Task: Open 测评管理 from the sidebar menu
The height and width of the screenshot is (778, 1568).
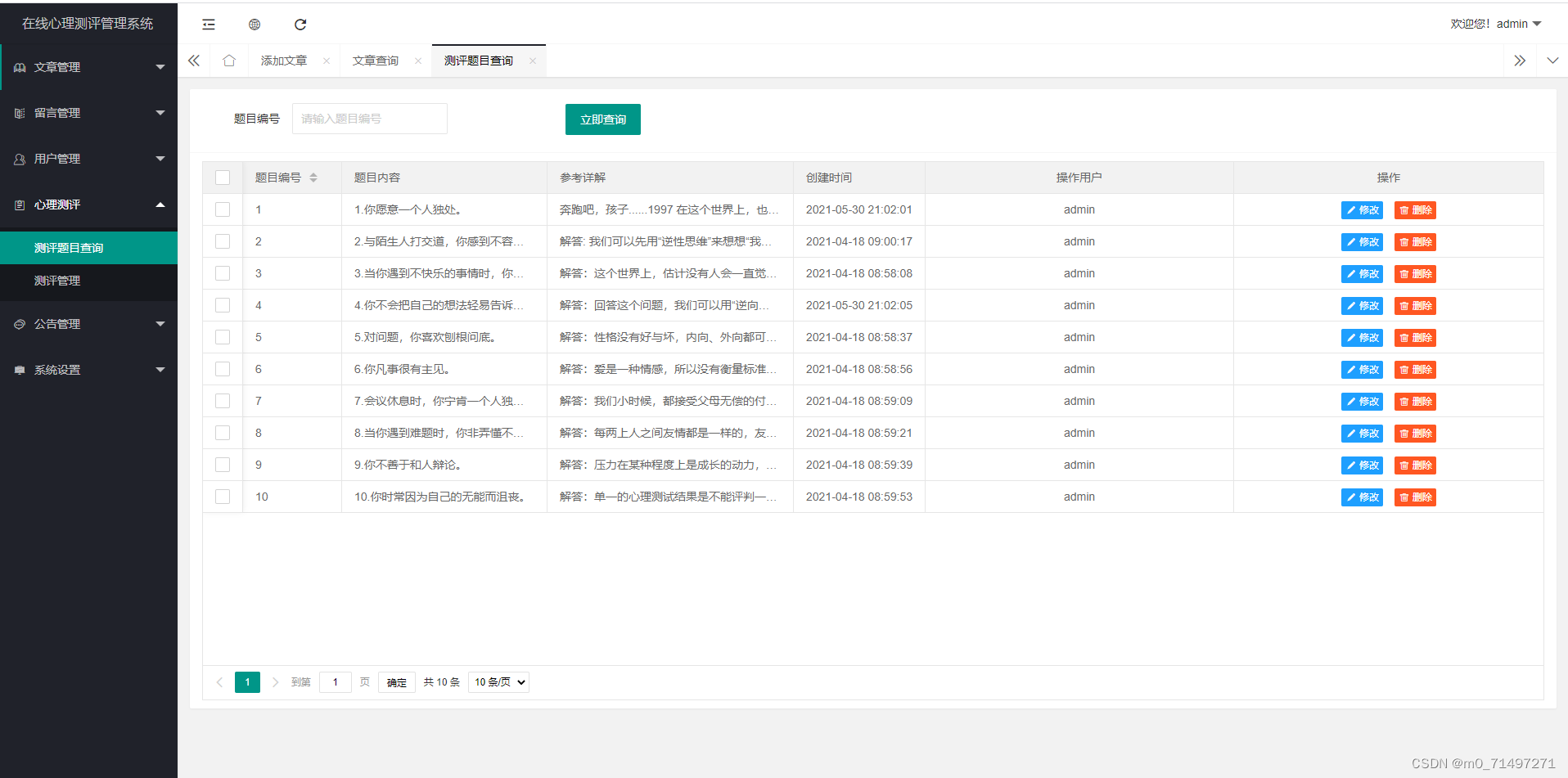Action: [x=57, y=281]
